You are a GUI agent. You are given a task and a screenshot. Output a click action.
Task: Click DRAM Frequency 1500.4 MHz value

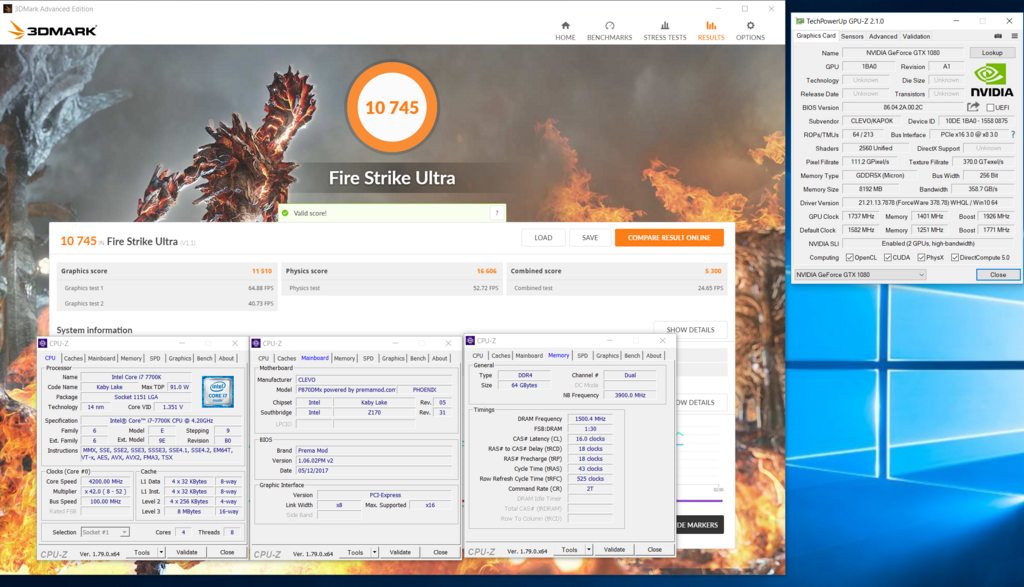tap(590, 419)
